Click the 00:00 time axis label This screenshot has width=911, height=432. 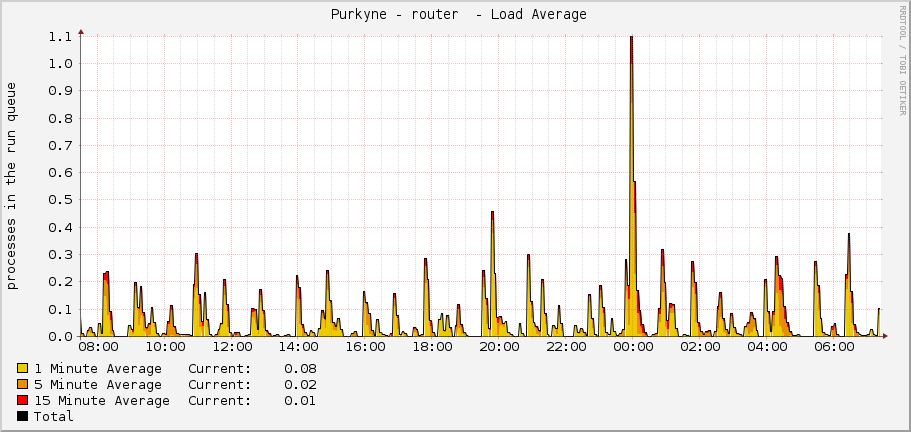point(632,347)
